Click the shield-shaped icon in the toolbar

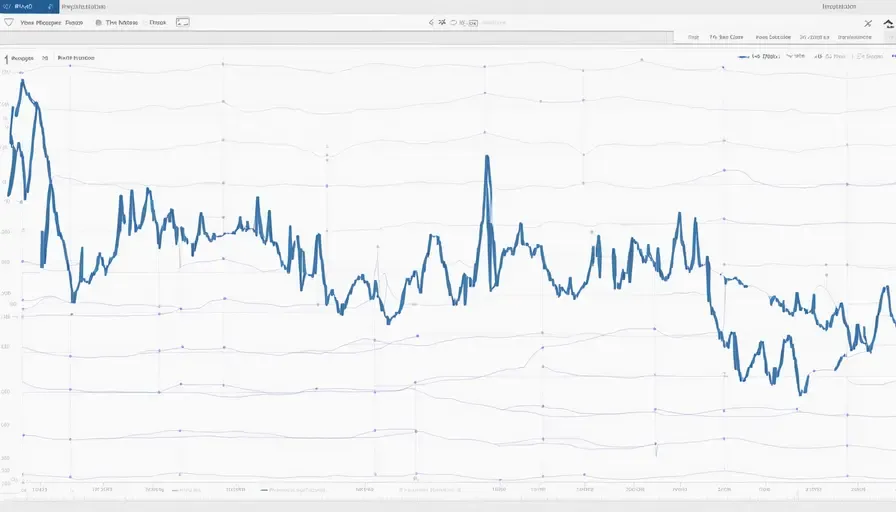tap(9, 22)
